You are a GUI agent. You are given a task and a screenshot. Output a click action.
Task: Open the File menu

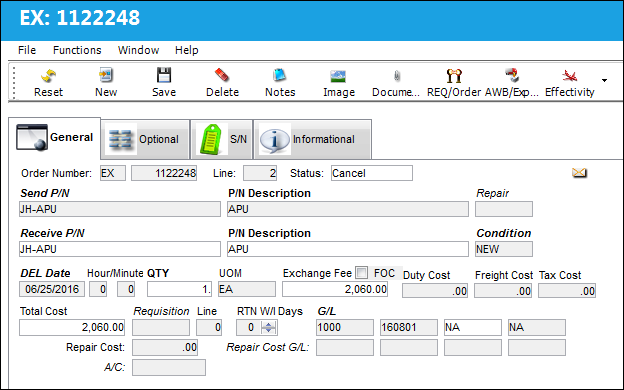(x=27, y=50)
